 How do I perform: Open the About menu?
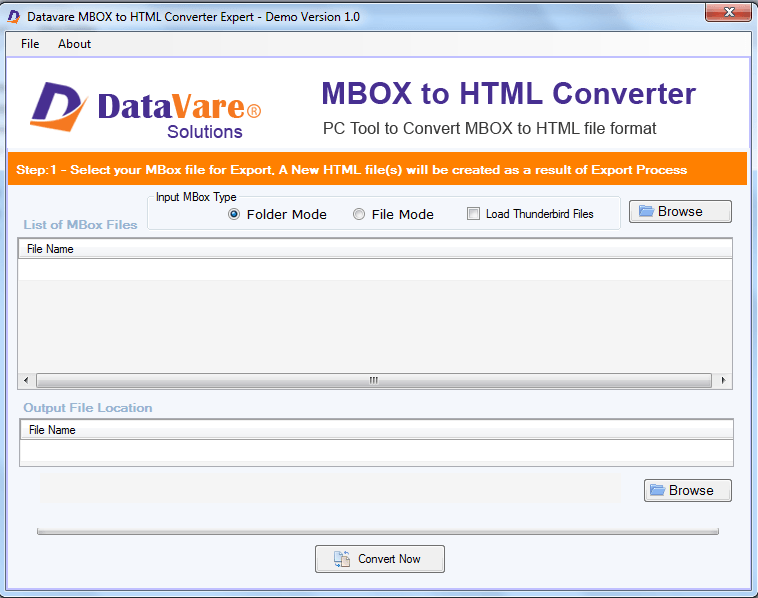pyautogui.click(x=74, y=44)
